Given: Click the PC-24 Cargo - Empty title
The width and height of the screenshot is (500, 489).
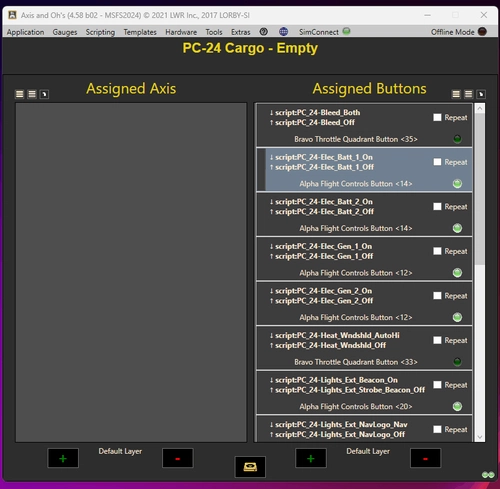Looking at the screenshot, I should (250, 48).
